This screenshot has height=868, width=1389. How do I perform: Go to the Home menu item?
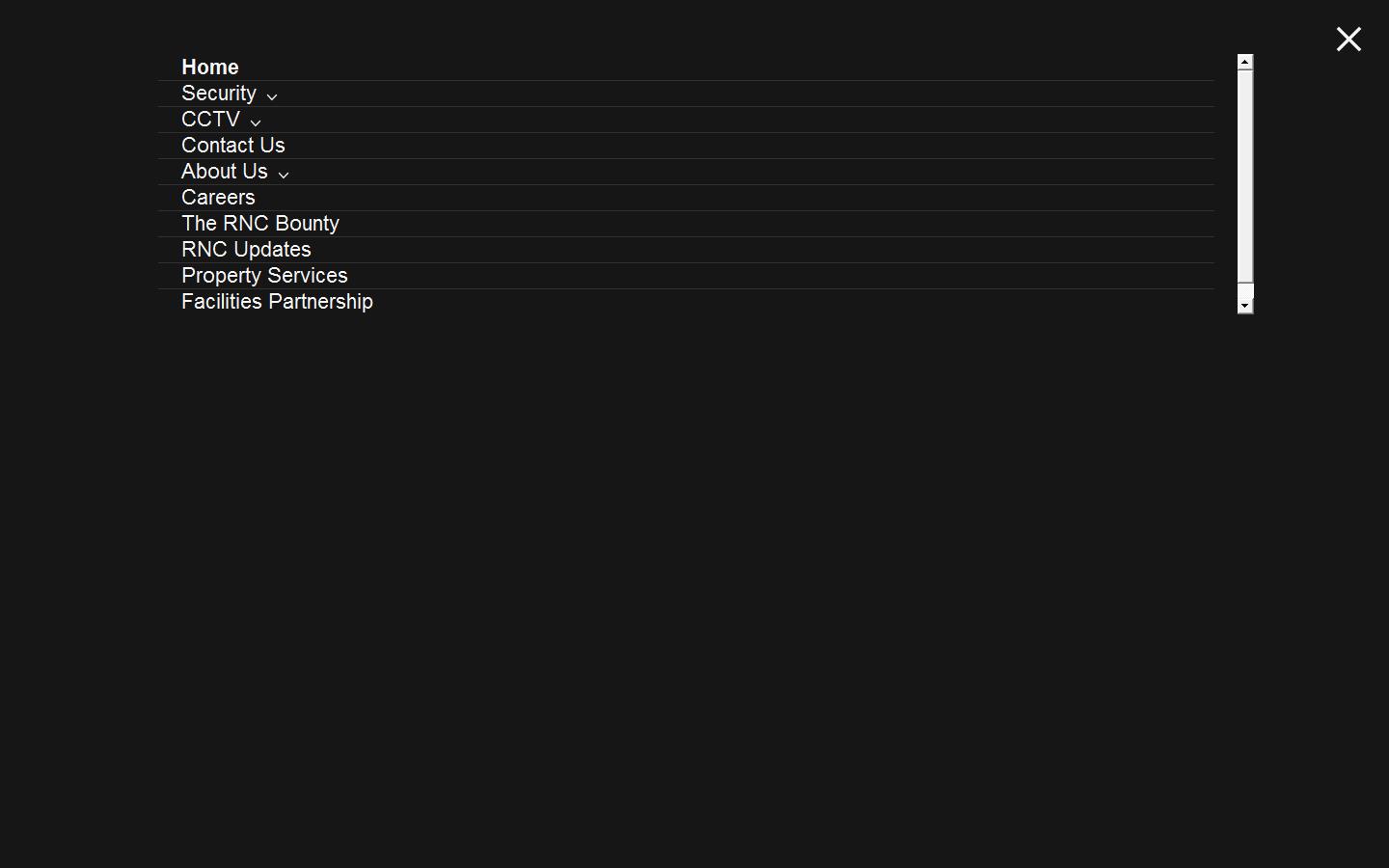pos(210,68)
